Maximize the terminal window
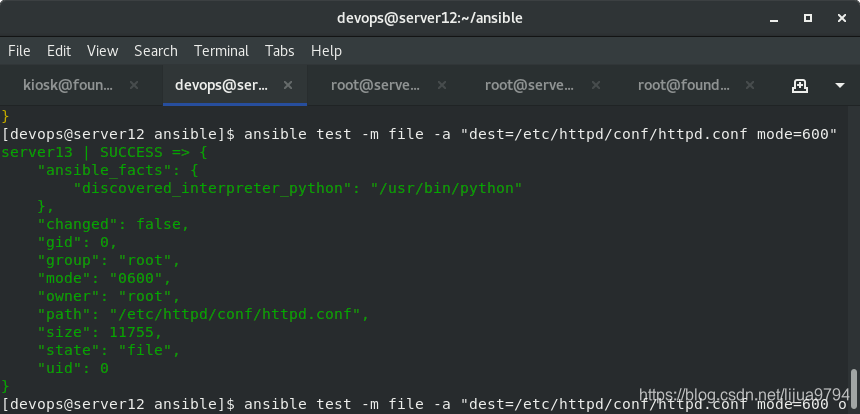 click(808, 18)
